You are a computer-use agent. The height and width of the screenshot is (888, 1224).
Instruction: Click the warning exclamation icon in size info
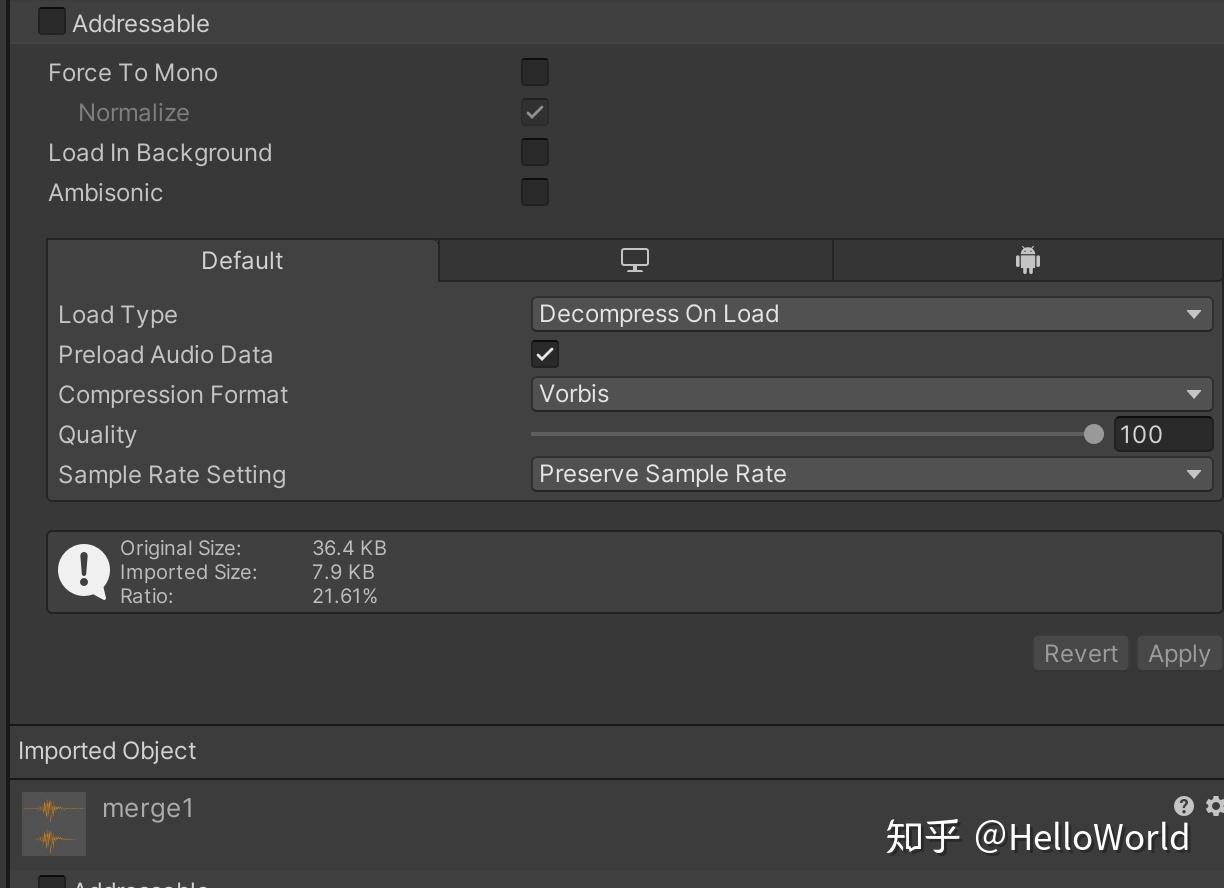84,571
